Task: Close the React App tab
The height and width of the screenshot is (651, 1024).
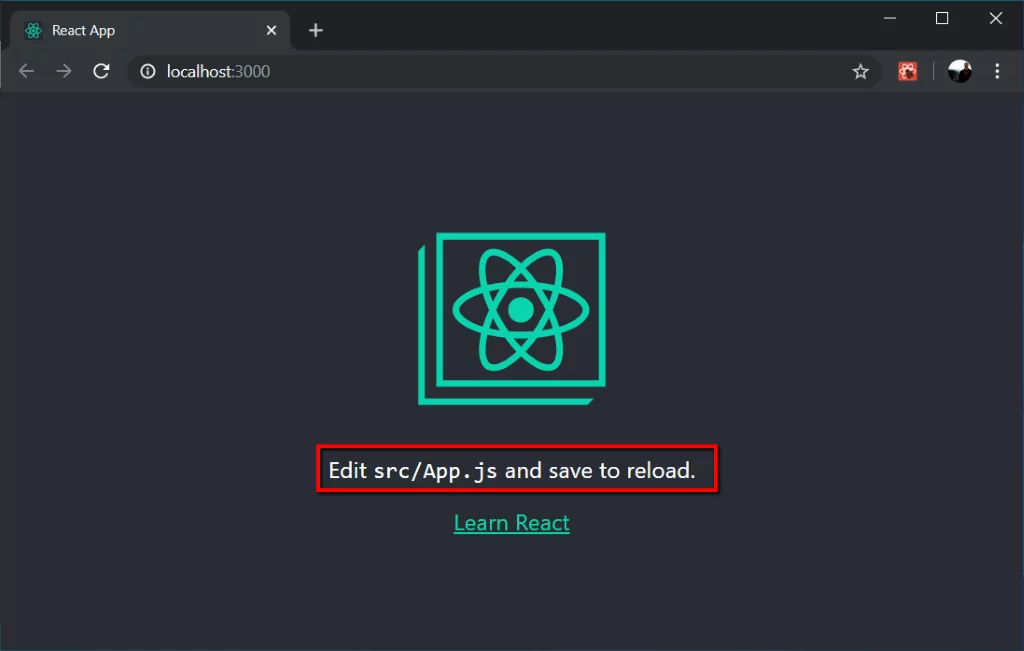Action: pyautogui.click(x=271, y=30)
